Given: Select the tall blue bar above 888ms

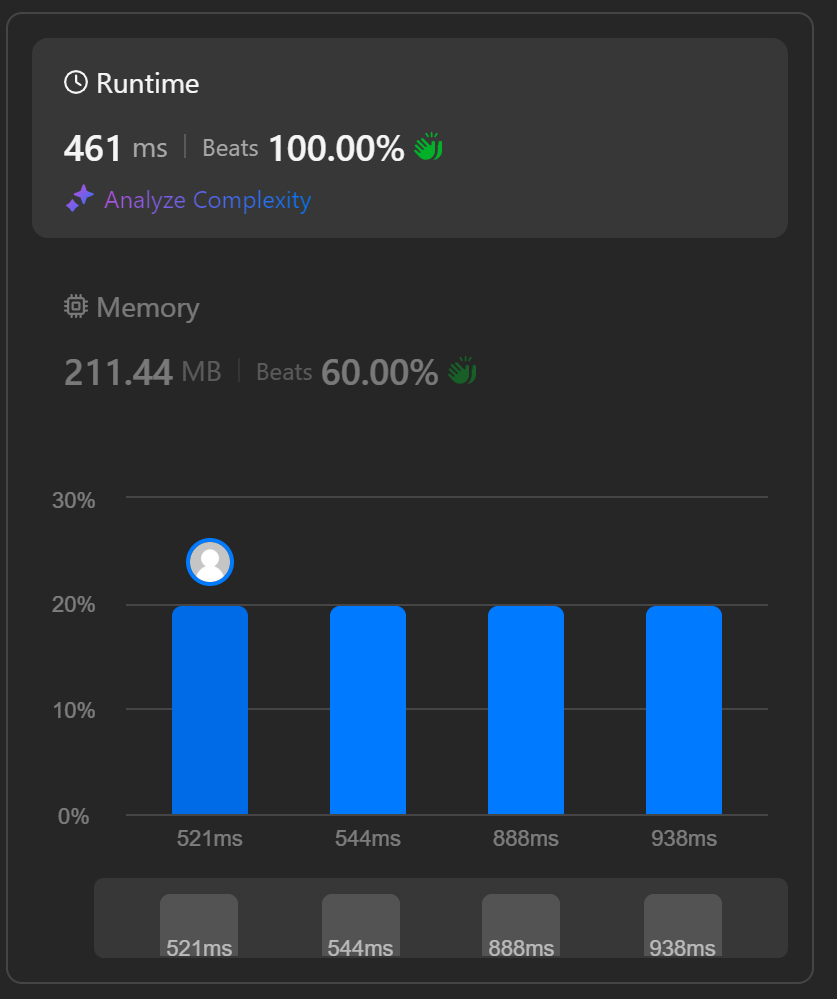Looking at the screenshot, I should pyautogui.click(x=526, y=710).
